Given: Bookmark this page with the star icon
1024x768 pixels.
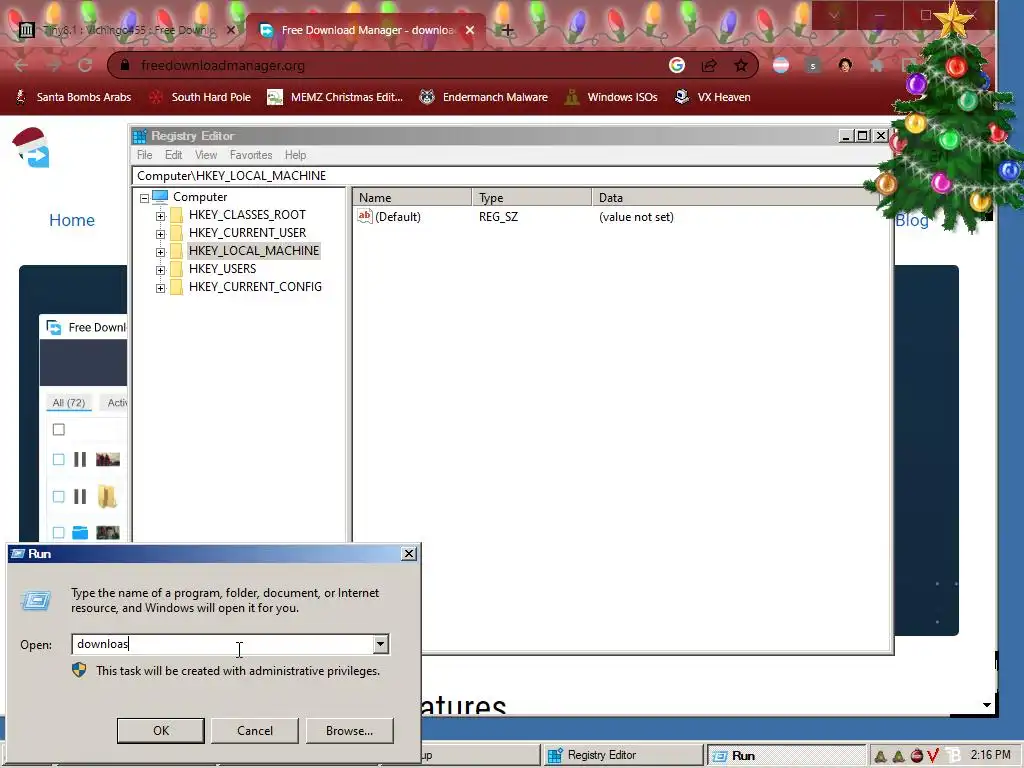Looking at the screenshot, I should [x=741, y=65].
